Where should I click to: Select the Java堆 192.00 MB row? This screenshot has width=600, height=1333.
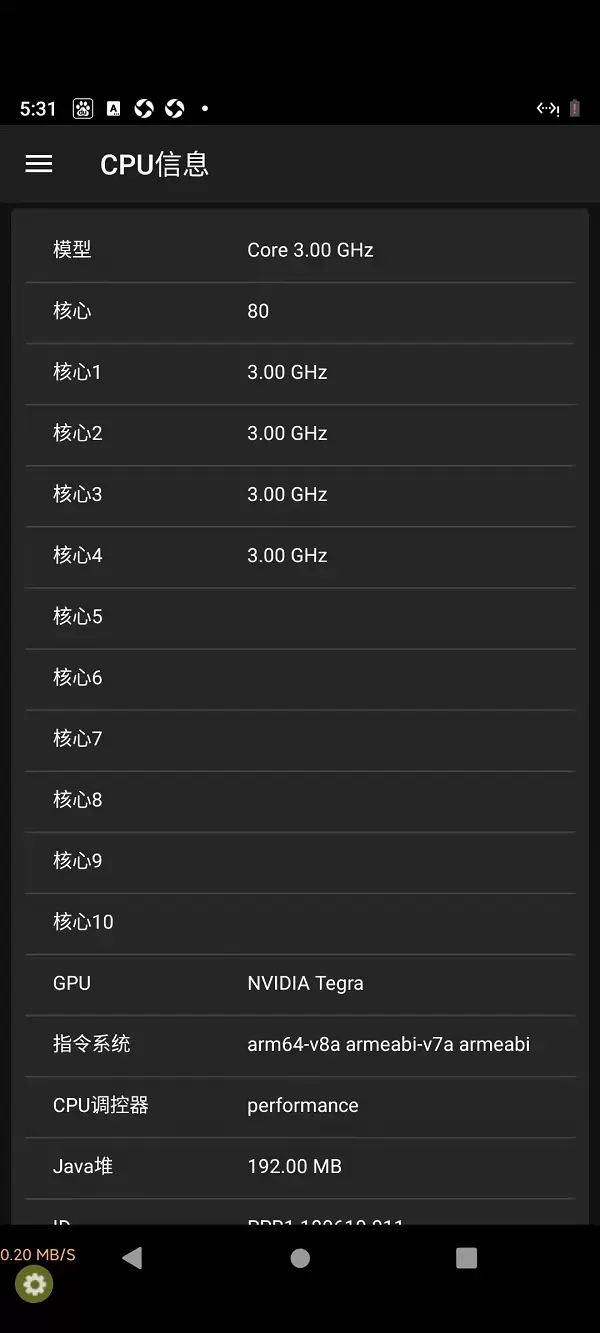pyautogui.click(x=300, y=1166)
